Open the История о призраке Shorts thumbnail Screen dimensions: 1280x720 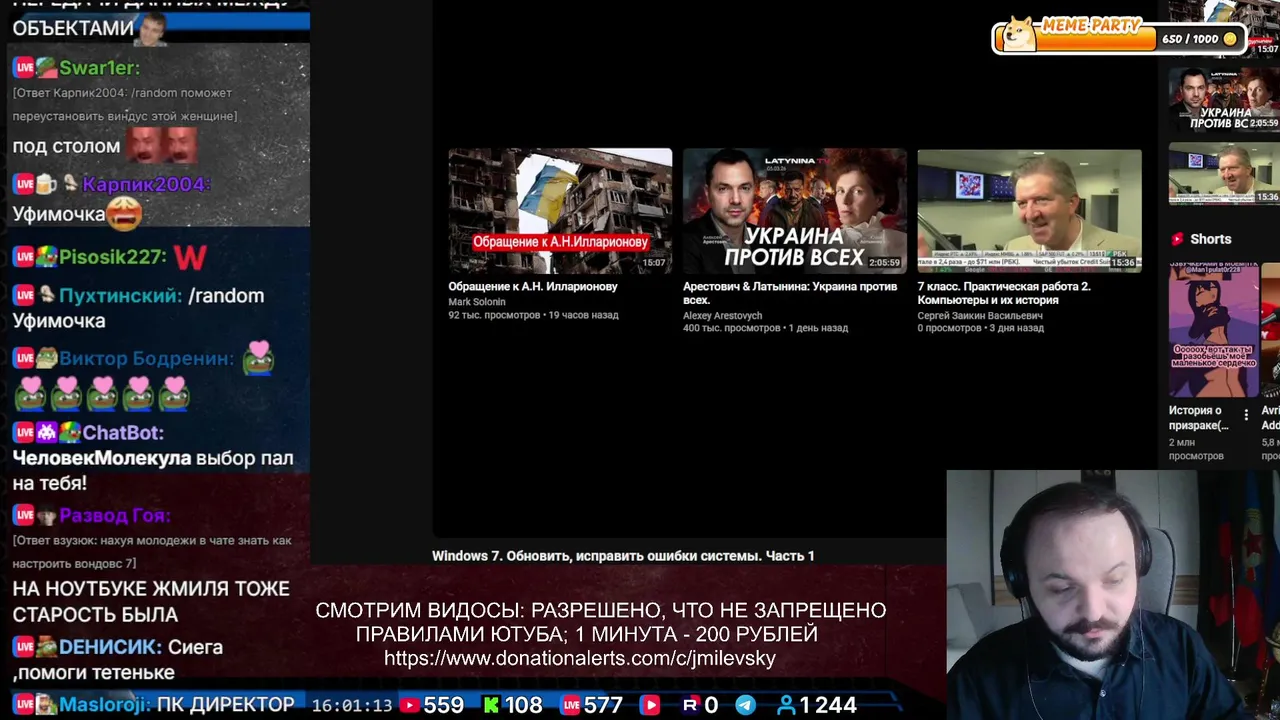point(1214,330)
